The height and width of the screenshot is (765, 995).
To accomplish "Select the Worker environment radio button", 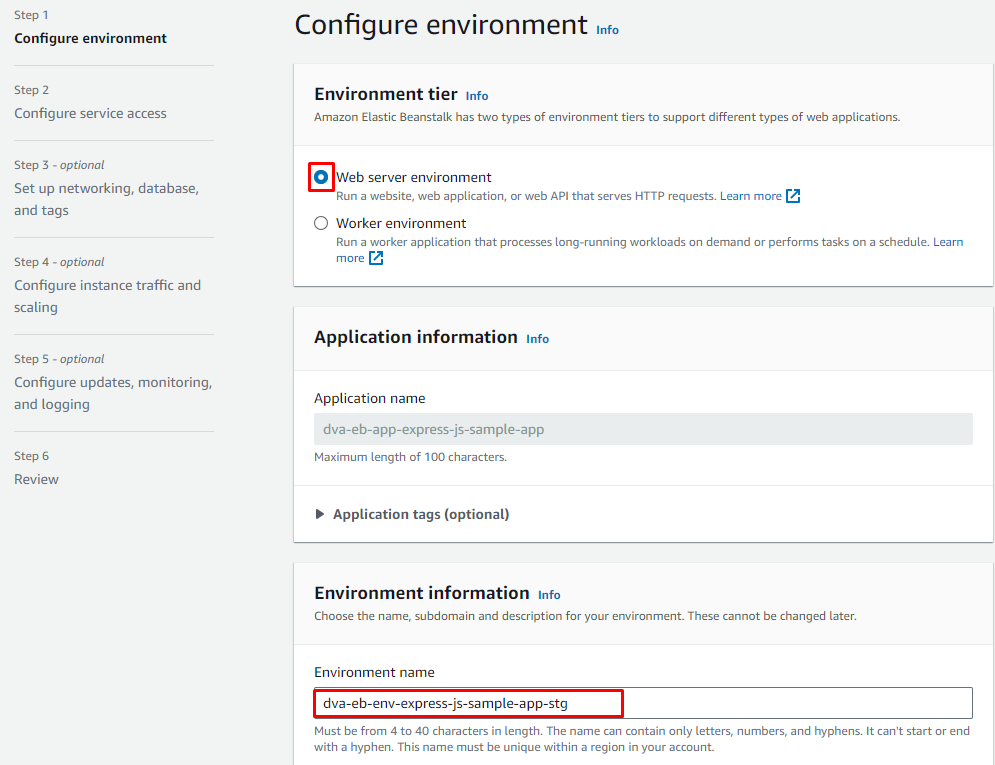I will click(321, 223).
